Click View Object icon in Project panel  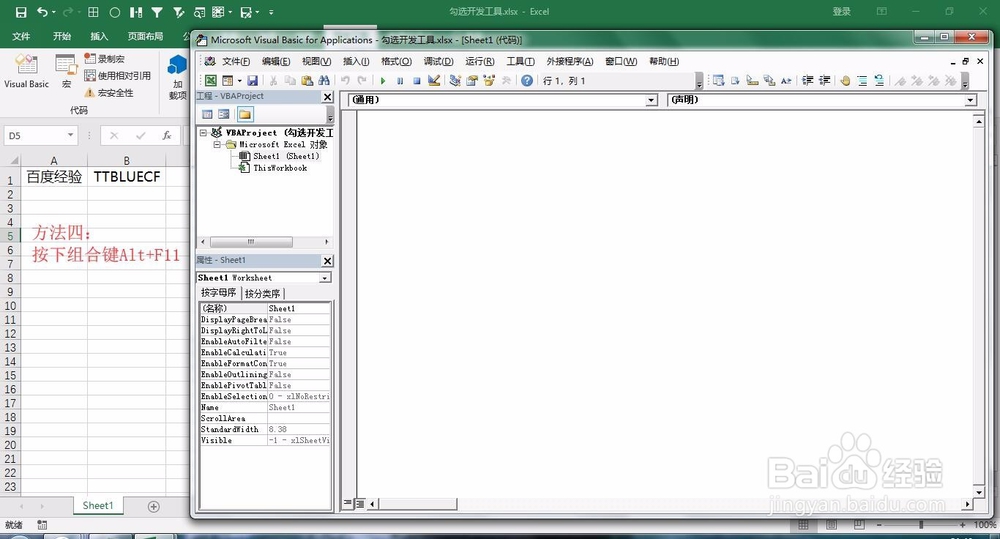(224, 114)
